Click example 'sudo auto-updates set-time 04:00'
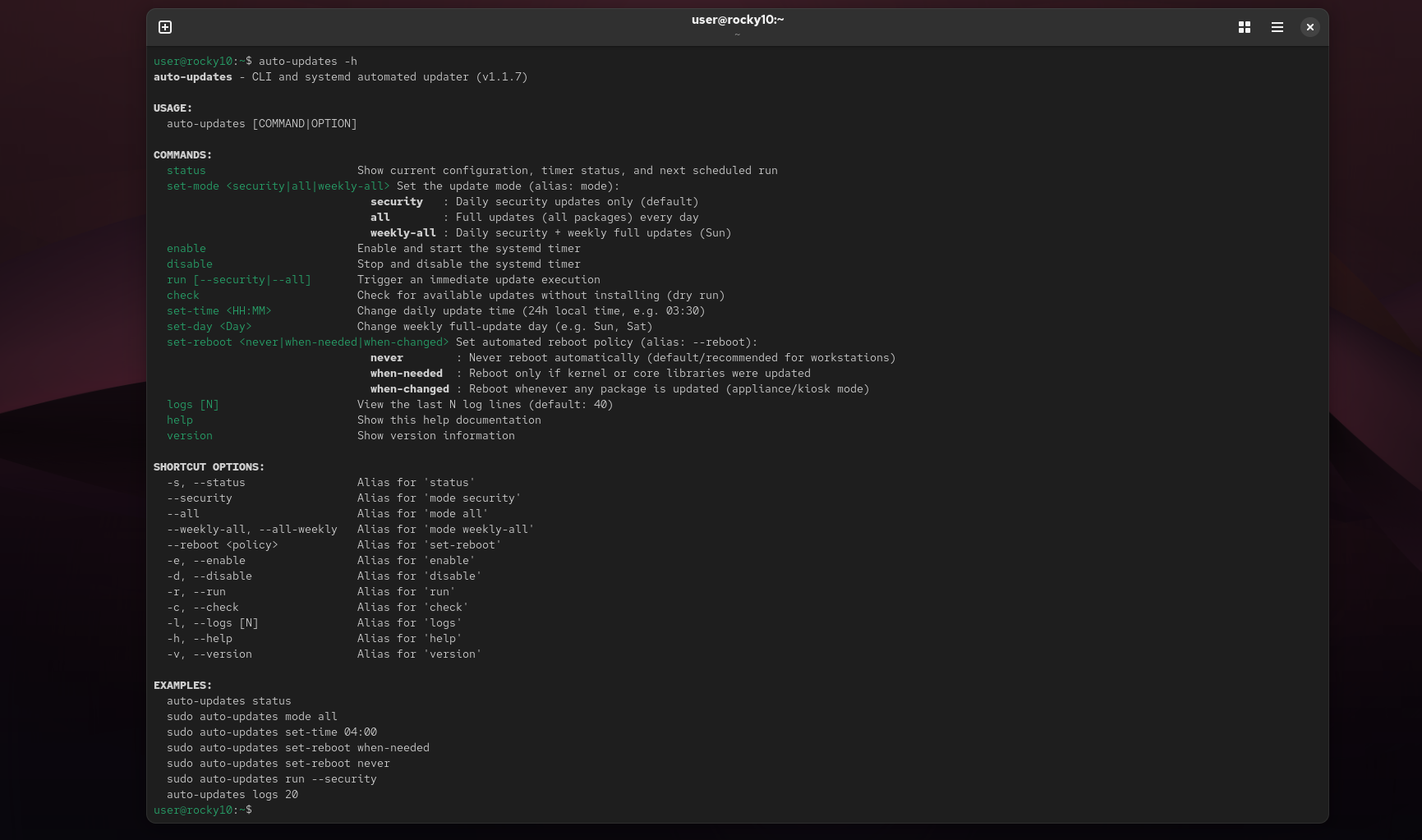This screenshot has width=1422, height=840. tap(272, 732)
